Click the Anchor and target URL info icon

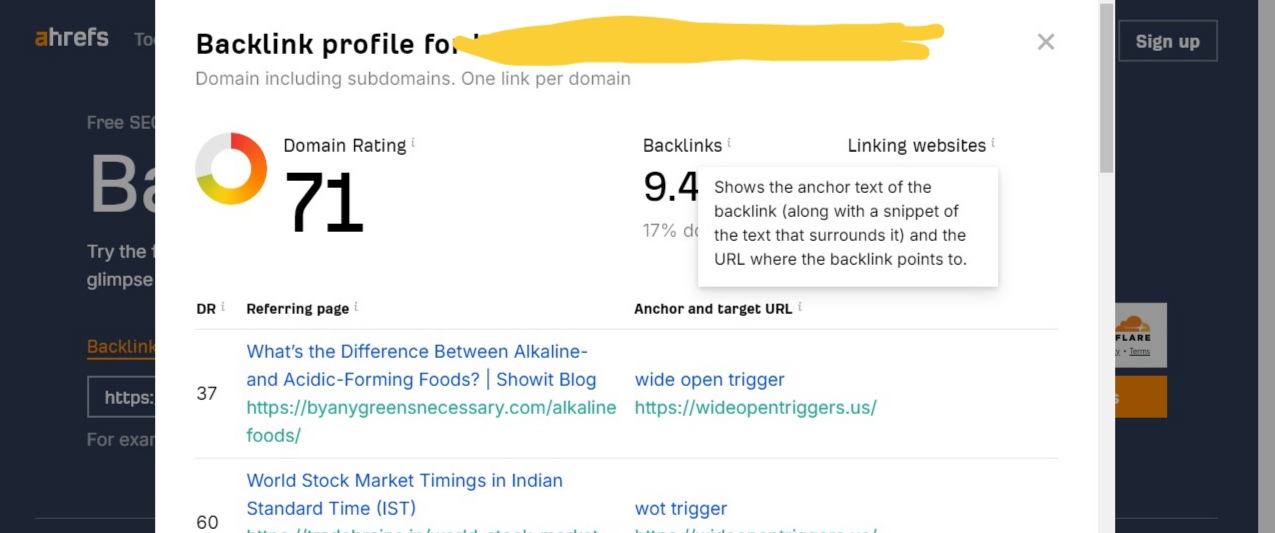click(799, 307)
